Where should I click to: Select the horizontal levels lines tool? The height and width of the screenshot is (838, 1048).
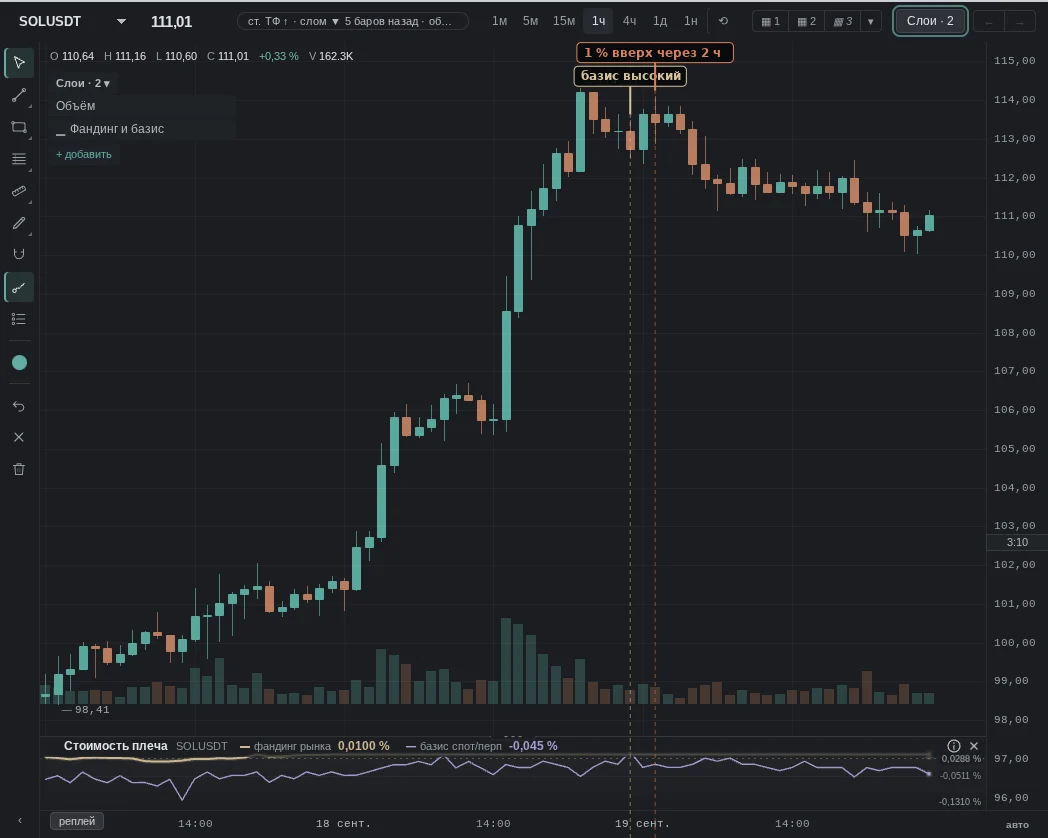[19, 159]
